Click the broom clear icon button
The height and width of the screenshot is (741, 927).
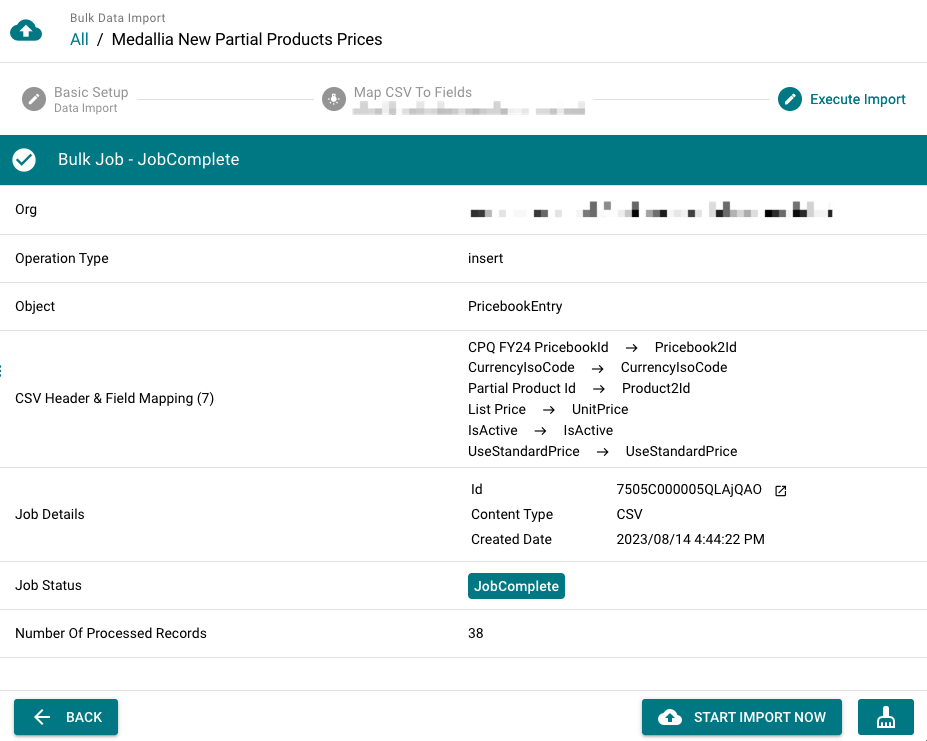point(886,717)
